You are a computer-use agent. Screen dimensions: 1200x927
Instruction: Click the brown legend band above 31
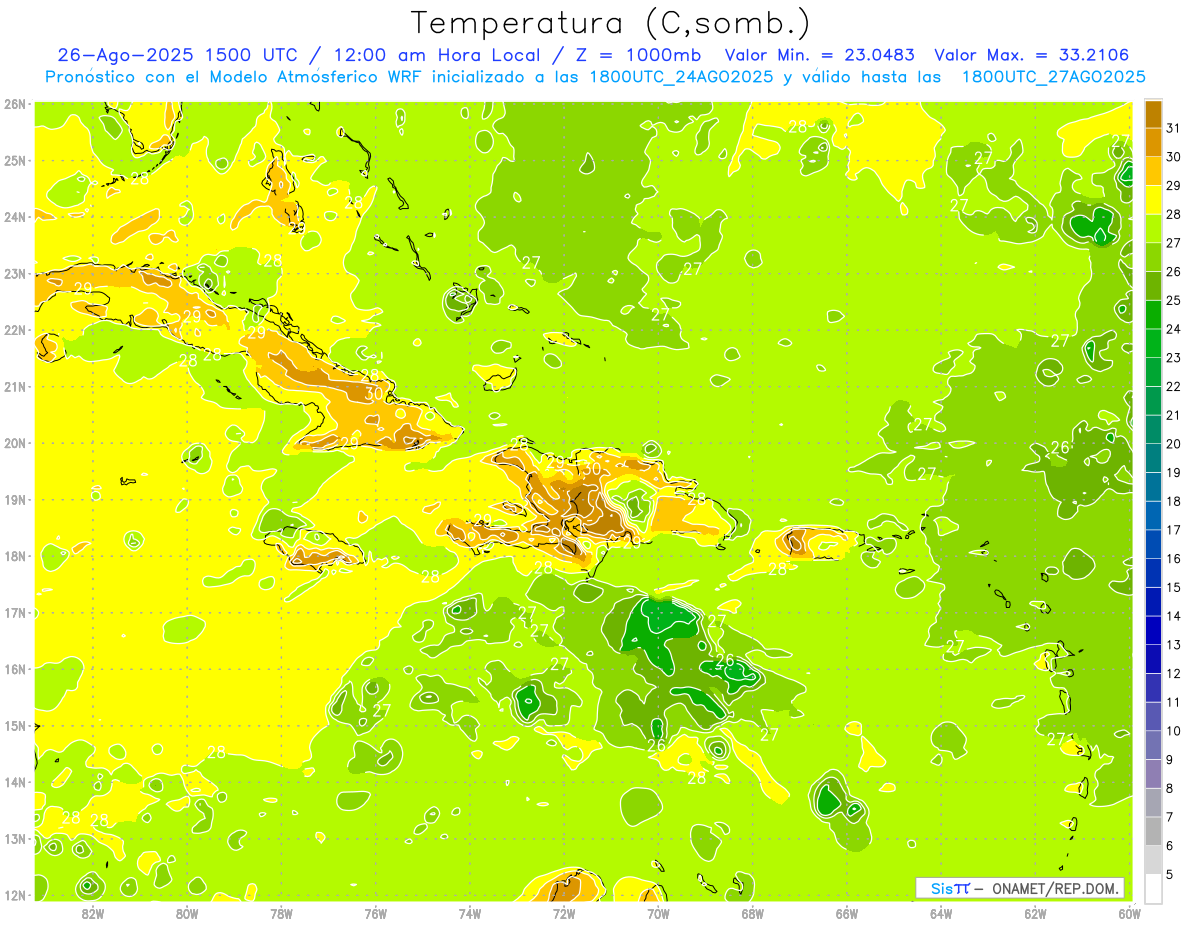pyautogui.click(x=1153, y=113)
